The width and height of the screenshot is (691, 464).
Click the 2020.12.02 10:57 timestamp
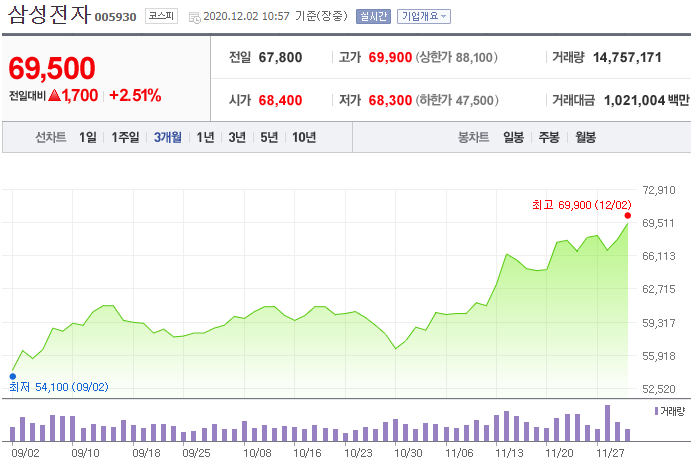(246, 16)
